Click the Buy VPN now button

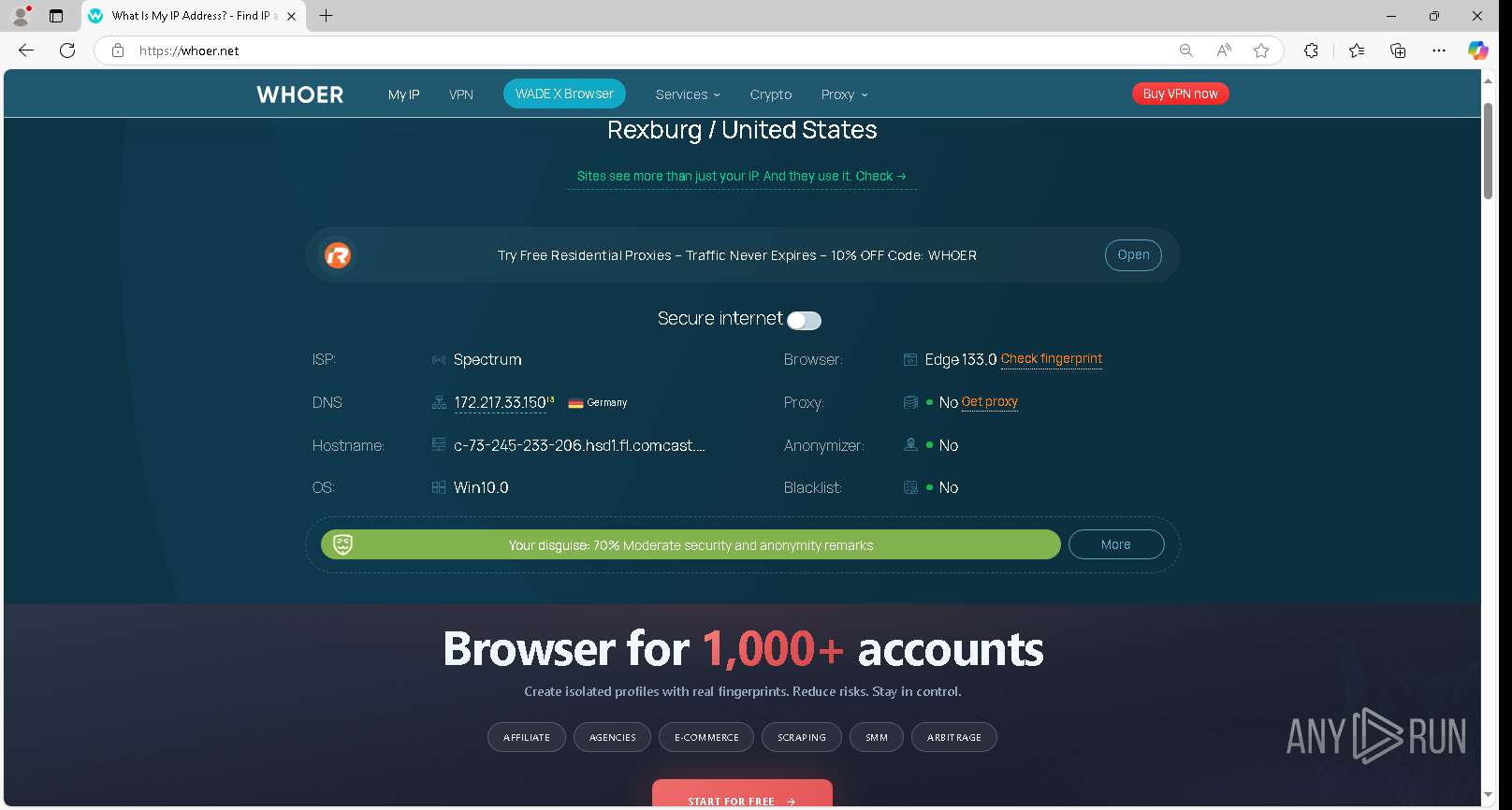(1180, 94)
